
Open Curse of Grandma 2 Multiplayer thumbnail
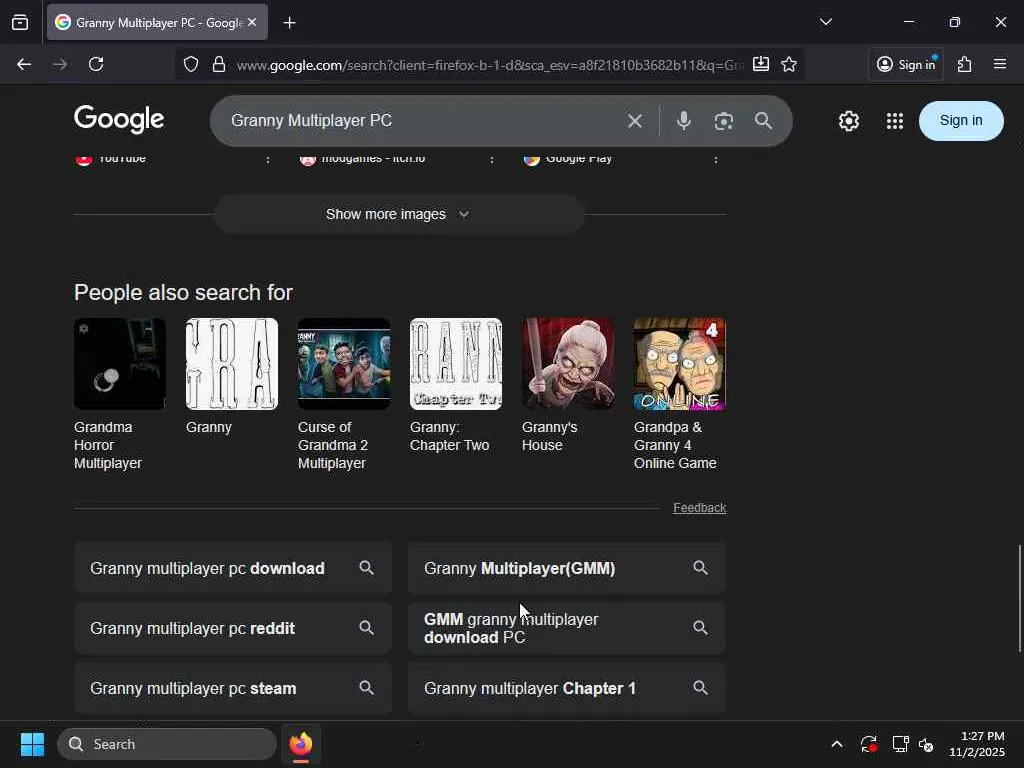[344, 364]
